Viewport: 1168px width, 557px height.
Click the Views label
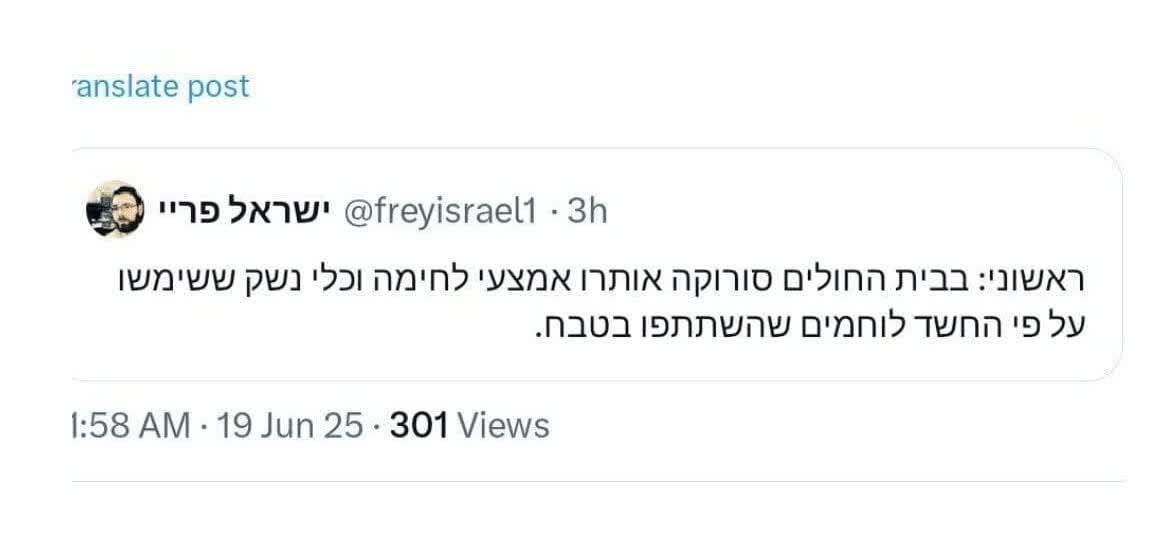coord(504,426)
